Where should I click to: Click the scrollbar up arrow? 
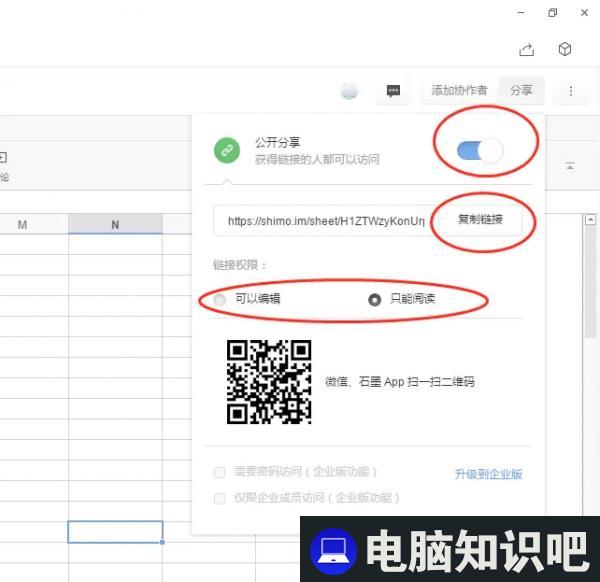tap(590, 220)
